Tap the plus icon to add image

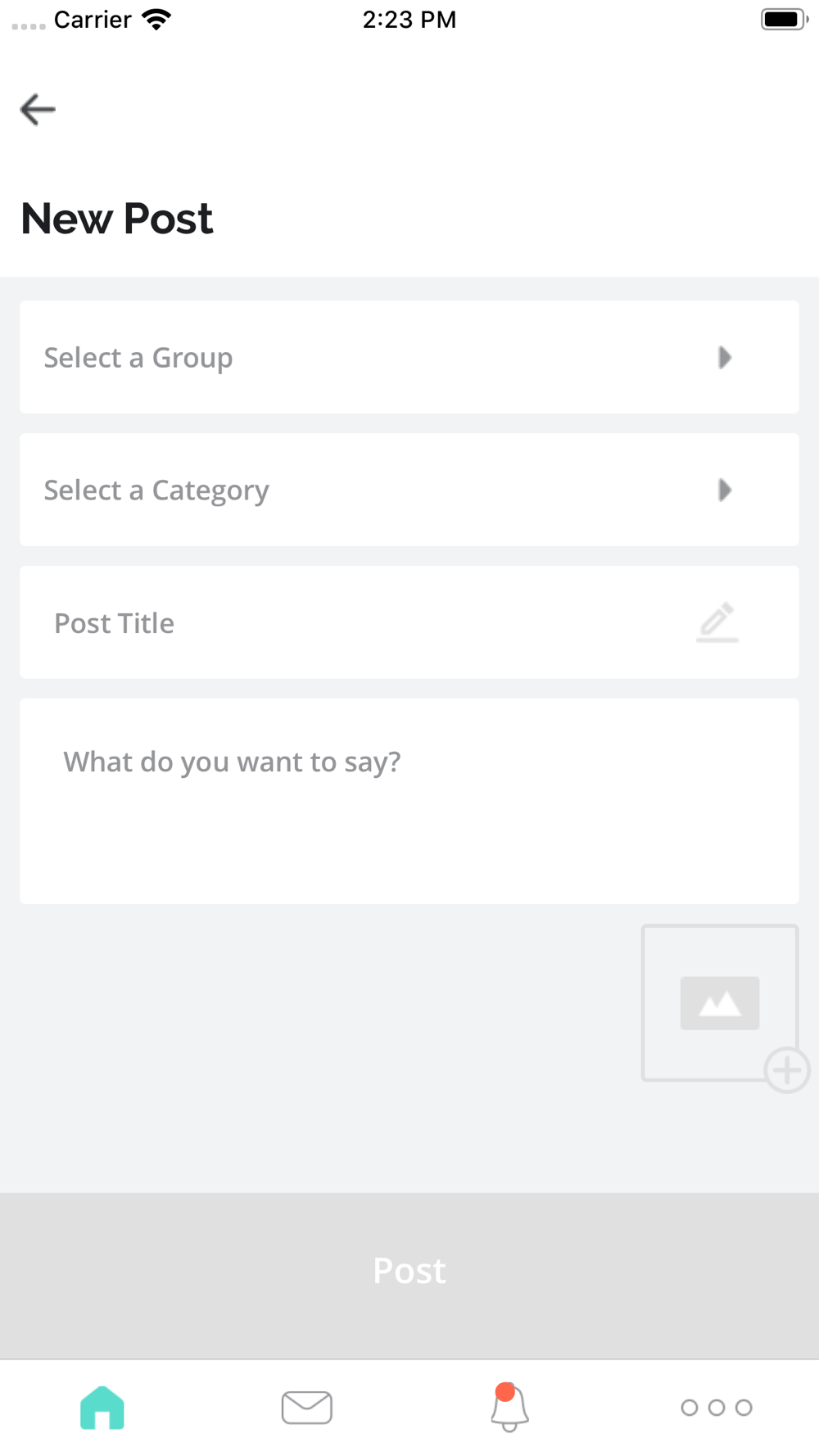pos(787,1070)
